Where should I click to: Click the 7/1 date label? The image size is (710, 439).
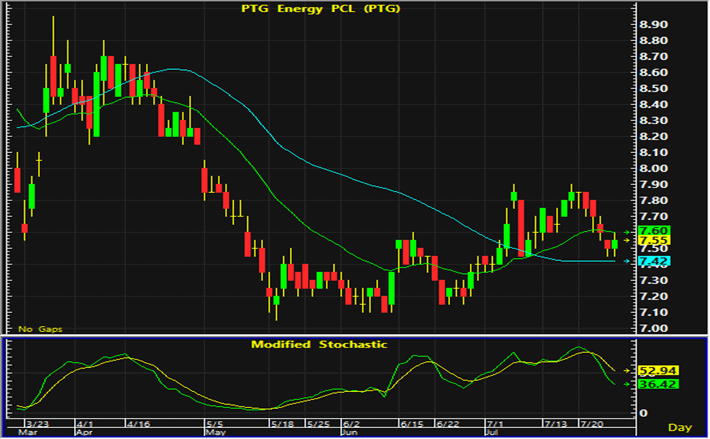tap(495, 424)
